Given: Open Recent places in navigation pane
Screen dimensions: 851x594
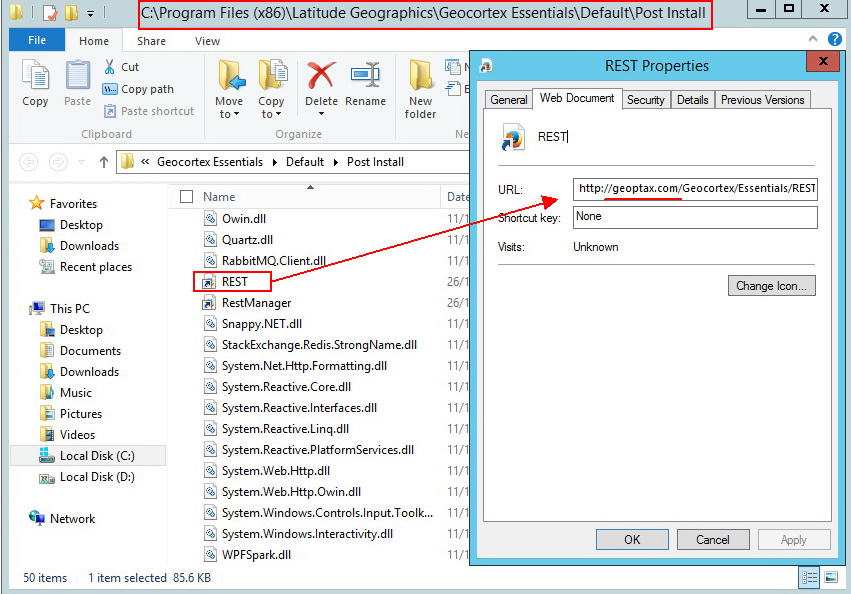Looking at the screenshot, I should point(96,267).
